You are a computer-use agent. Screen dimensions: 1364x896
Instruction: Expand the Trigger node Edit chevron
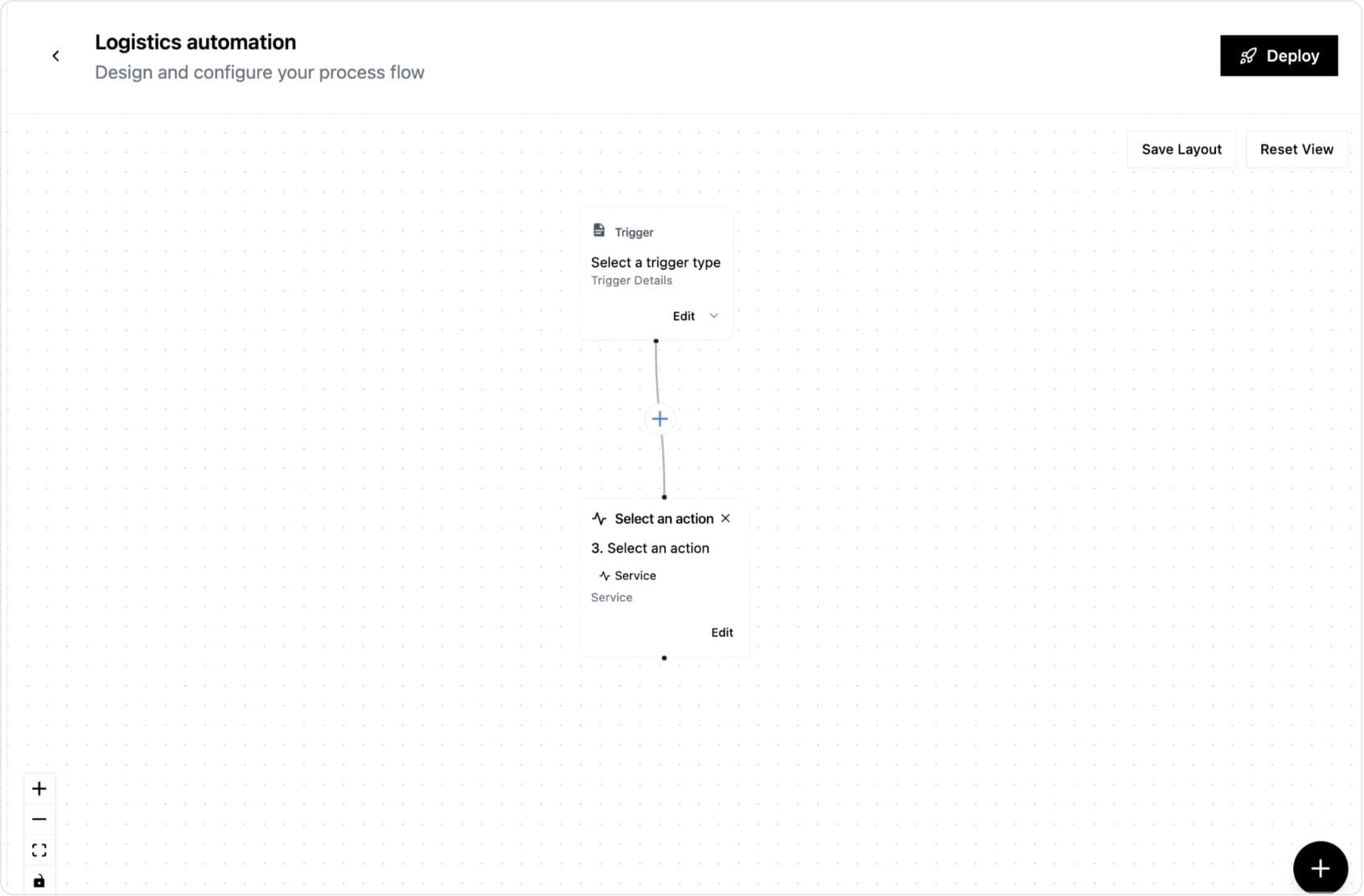(x=713, y=316)
